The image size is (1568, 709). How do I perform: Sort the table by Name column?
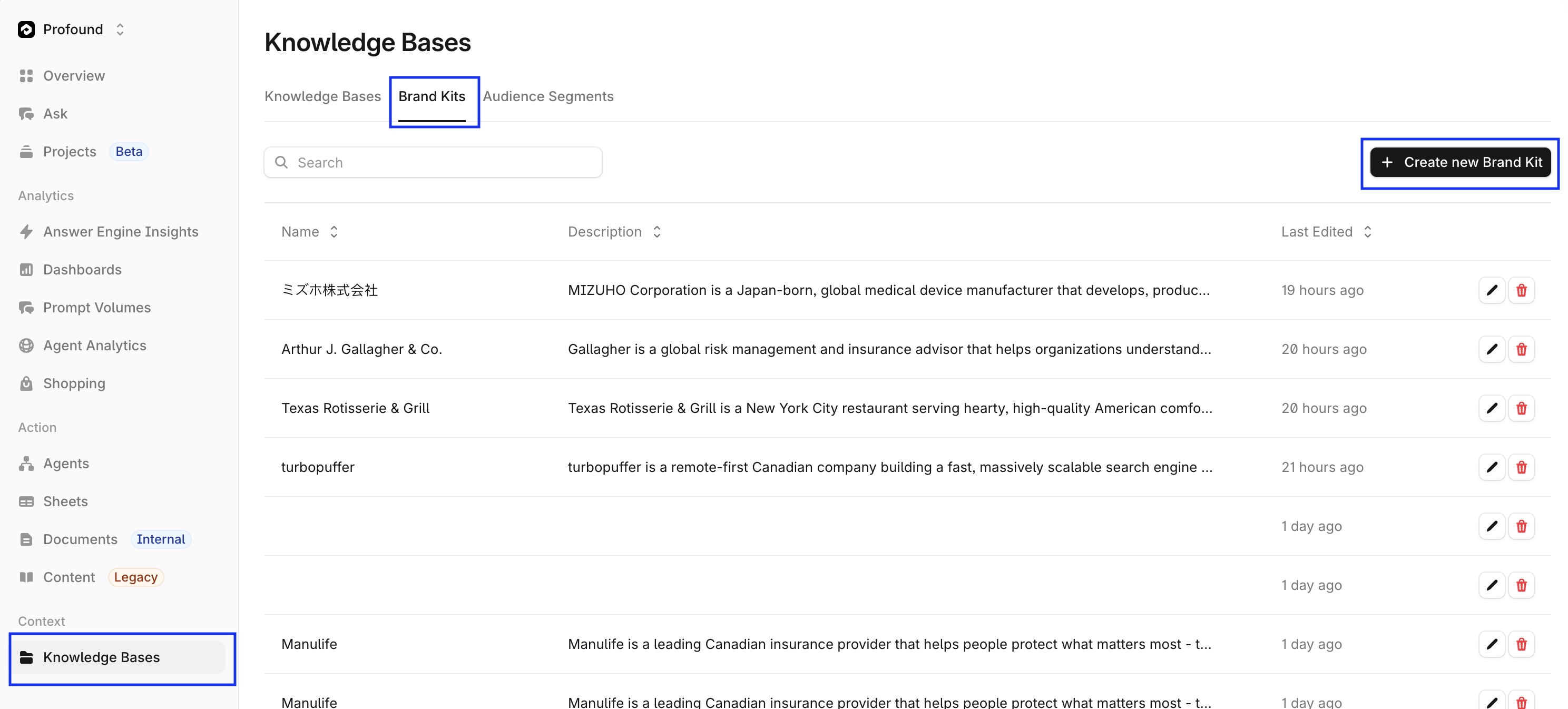(309, 232)
